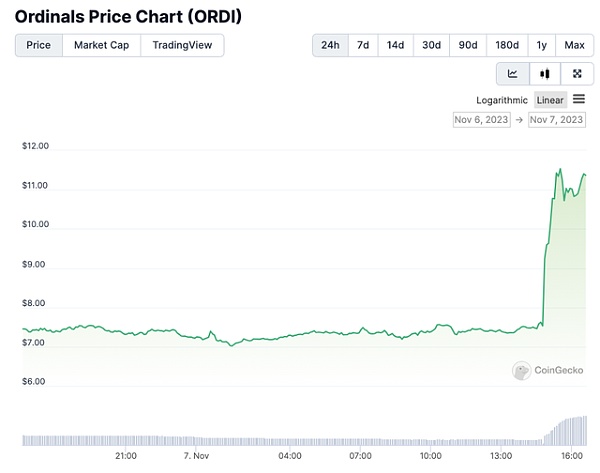Viewport: 600px width, 473px height.
Task: Expand chart to fullscreen
Action: (x=577, y=73)
